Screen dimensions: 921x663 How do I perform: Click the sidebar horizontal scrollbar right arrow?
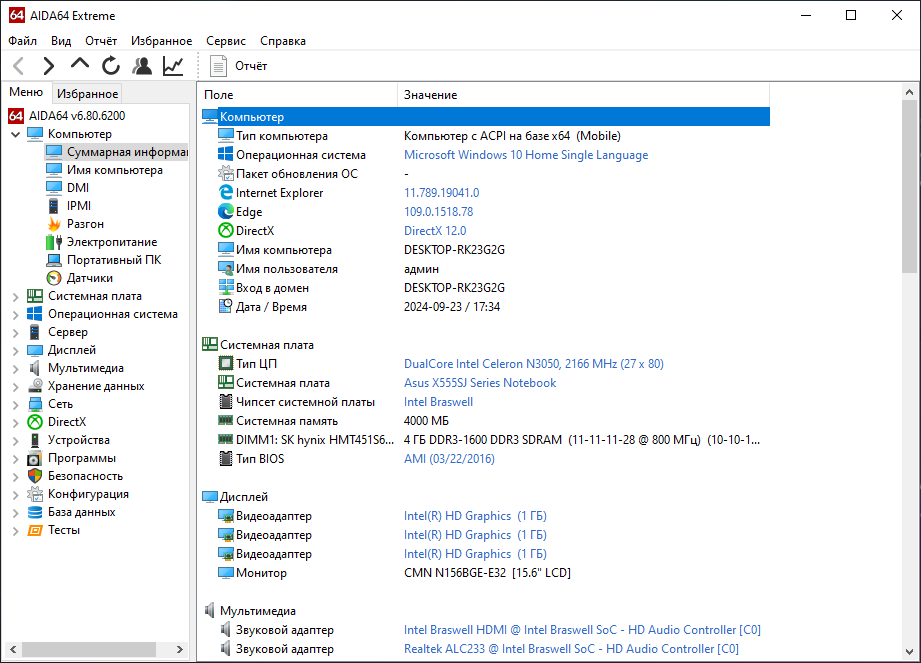[x=179, y=649]
